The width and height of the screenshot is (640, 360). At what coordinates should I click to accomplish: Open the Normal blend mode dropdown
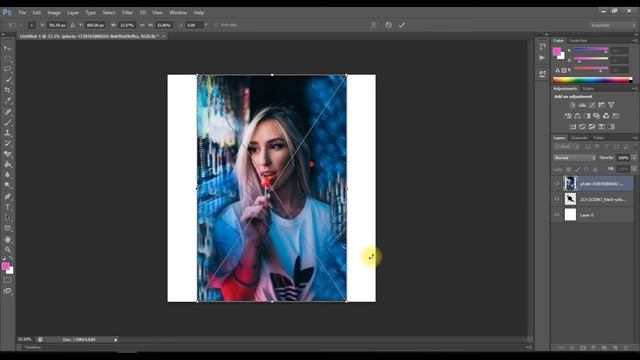click(x=574, y=158)
